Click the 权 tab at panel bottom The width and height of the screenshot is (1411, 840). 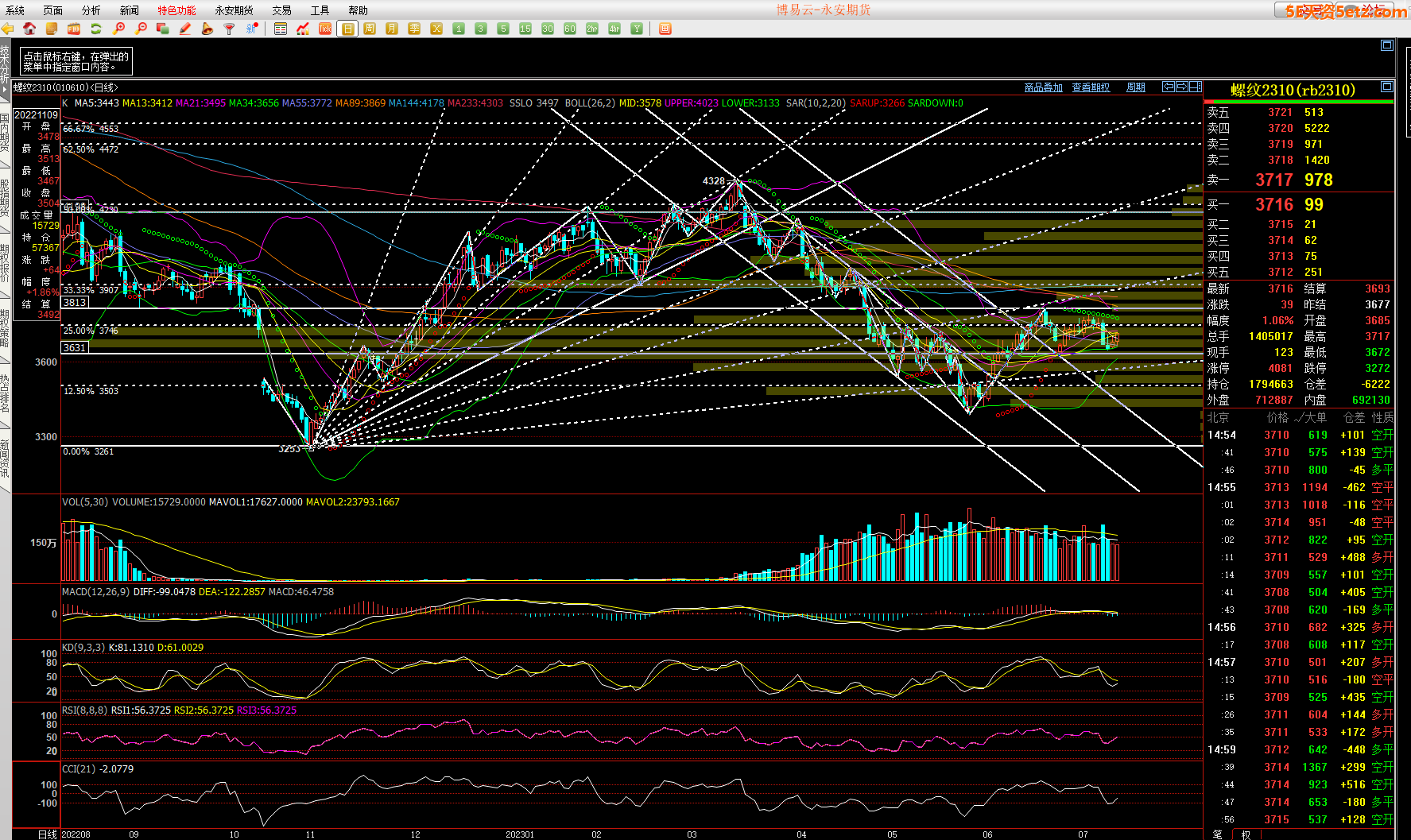click(1246, 834)
